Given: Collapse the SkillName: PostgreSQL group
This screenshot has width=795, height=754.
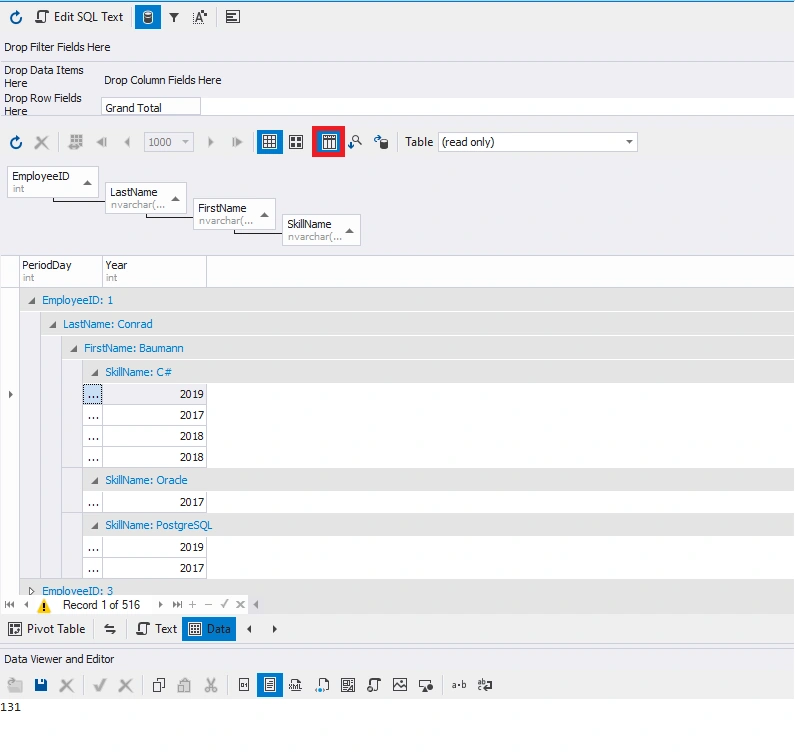Looking at the screenshot, I should [95, 526].
